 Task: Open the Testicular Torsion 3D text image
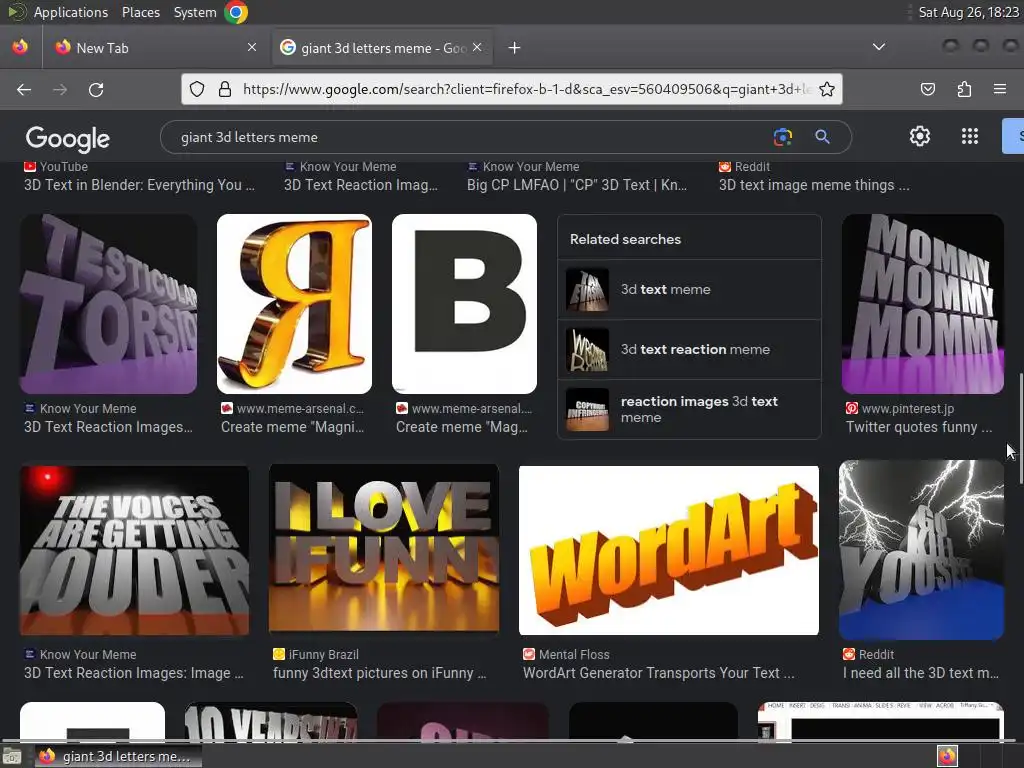pos(108,304)
